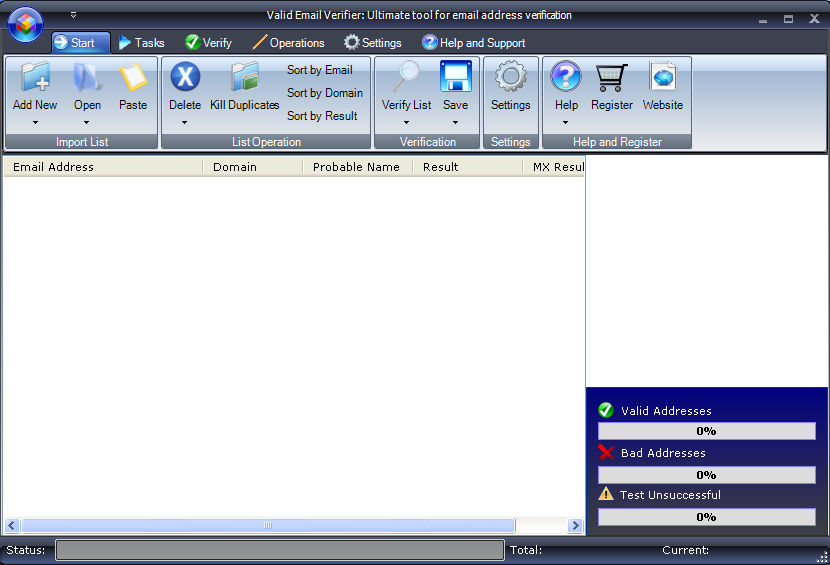
Task: Open Settings via the gear icon in ribbon
Action: [x=510, y=77]
